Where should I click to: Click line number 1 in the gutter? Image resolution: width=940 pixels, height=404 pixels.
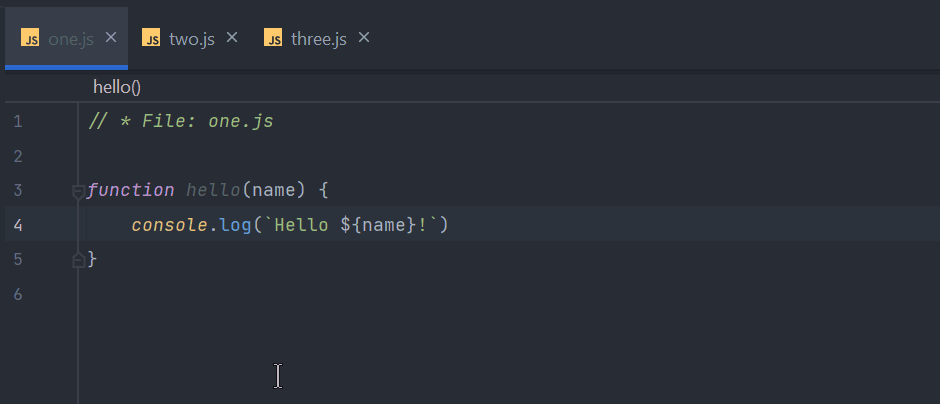[17, 122]
